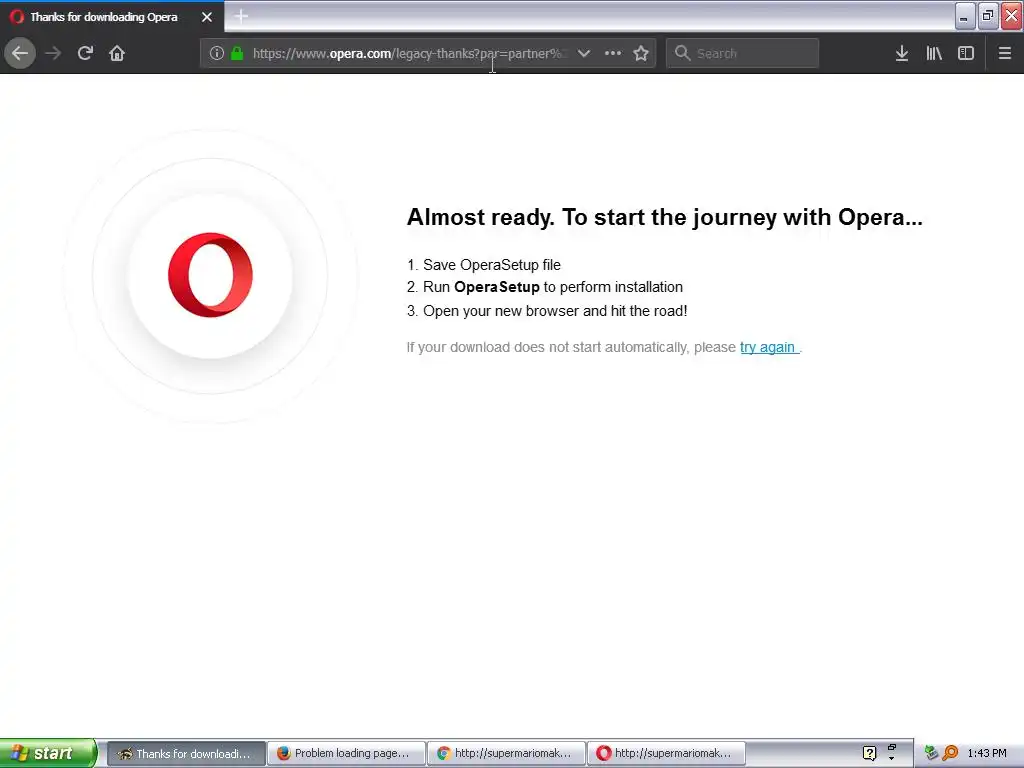Switch to Opera supermariomak taskbar window
Image resolution: width=1024 pixels, height=768 pixels.
coord(666,754)
